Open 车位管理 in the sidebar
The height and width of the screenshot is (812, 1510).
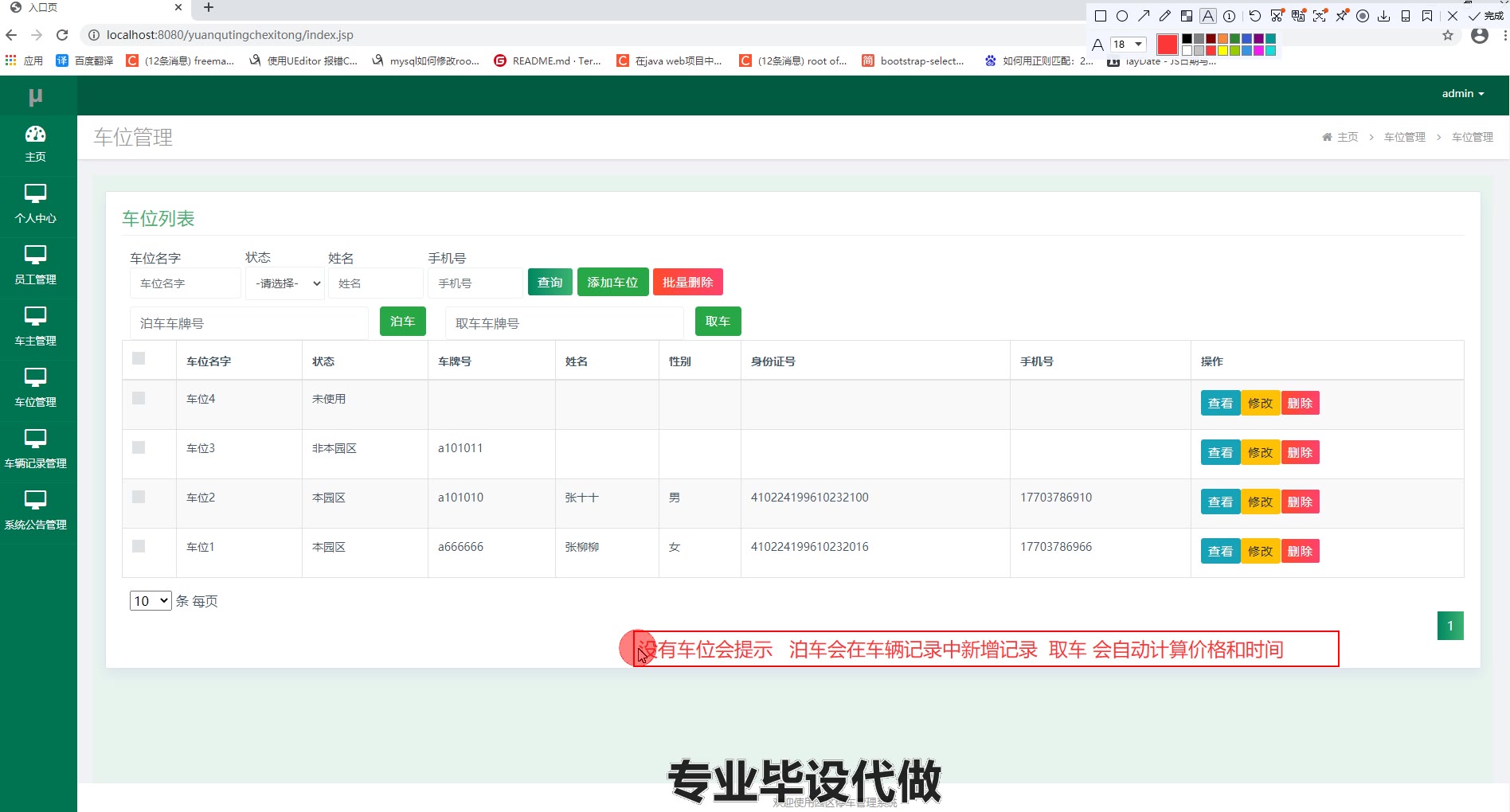tap(36, 386)
